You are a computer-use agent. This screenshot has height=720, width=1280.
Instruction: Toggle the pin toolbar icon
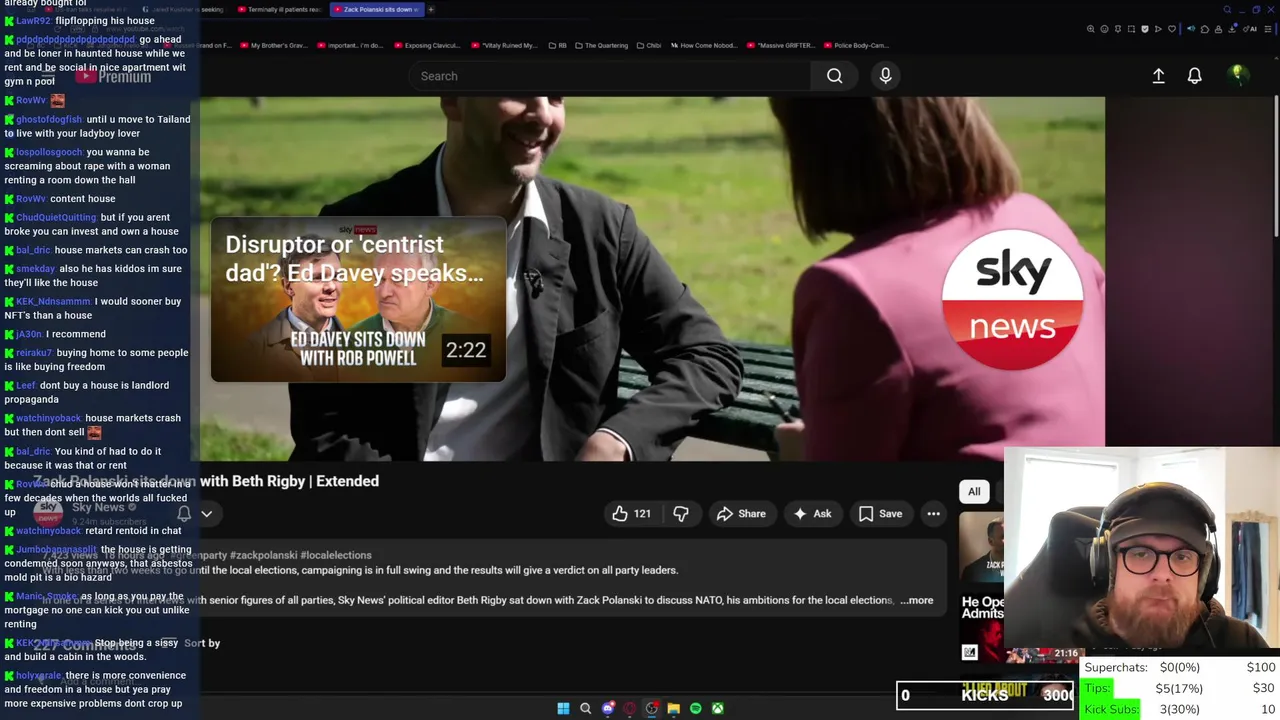click(x=1118, y=29)
